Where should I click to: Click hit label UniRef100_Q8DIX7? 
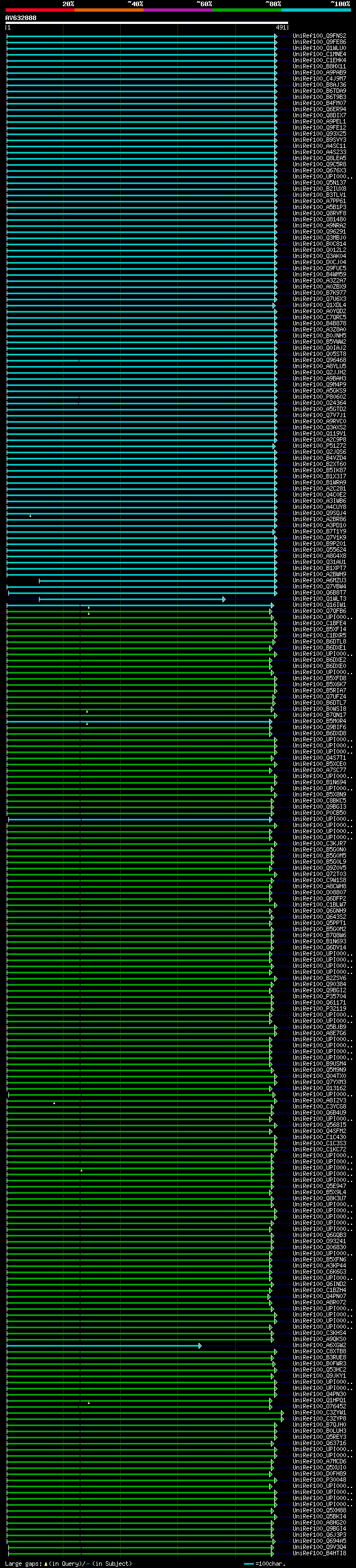point(319,115)
